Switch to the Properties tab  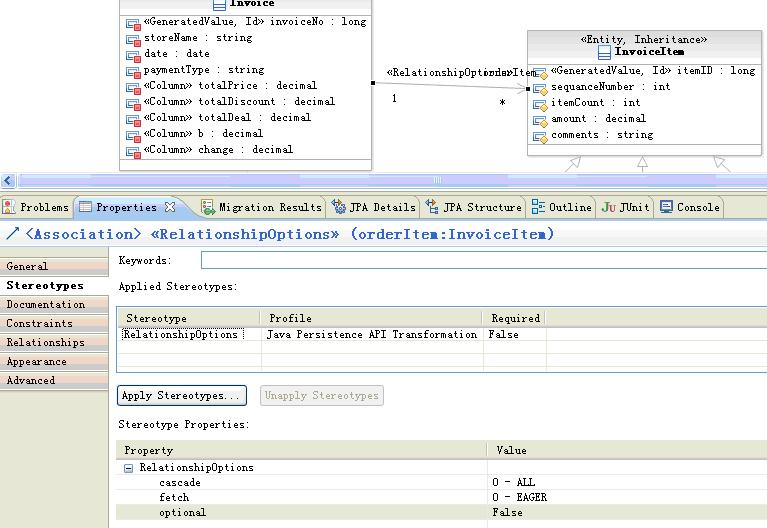click(126, 207)
